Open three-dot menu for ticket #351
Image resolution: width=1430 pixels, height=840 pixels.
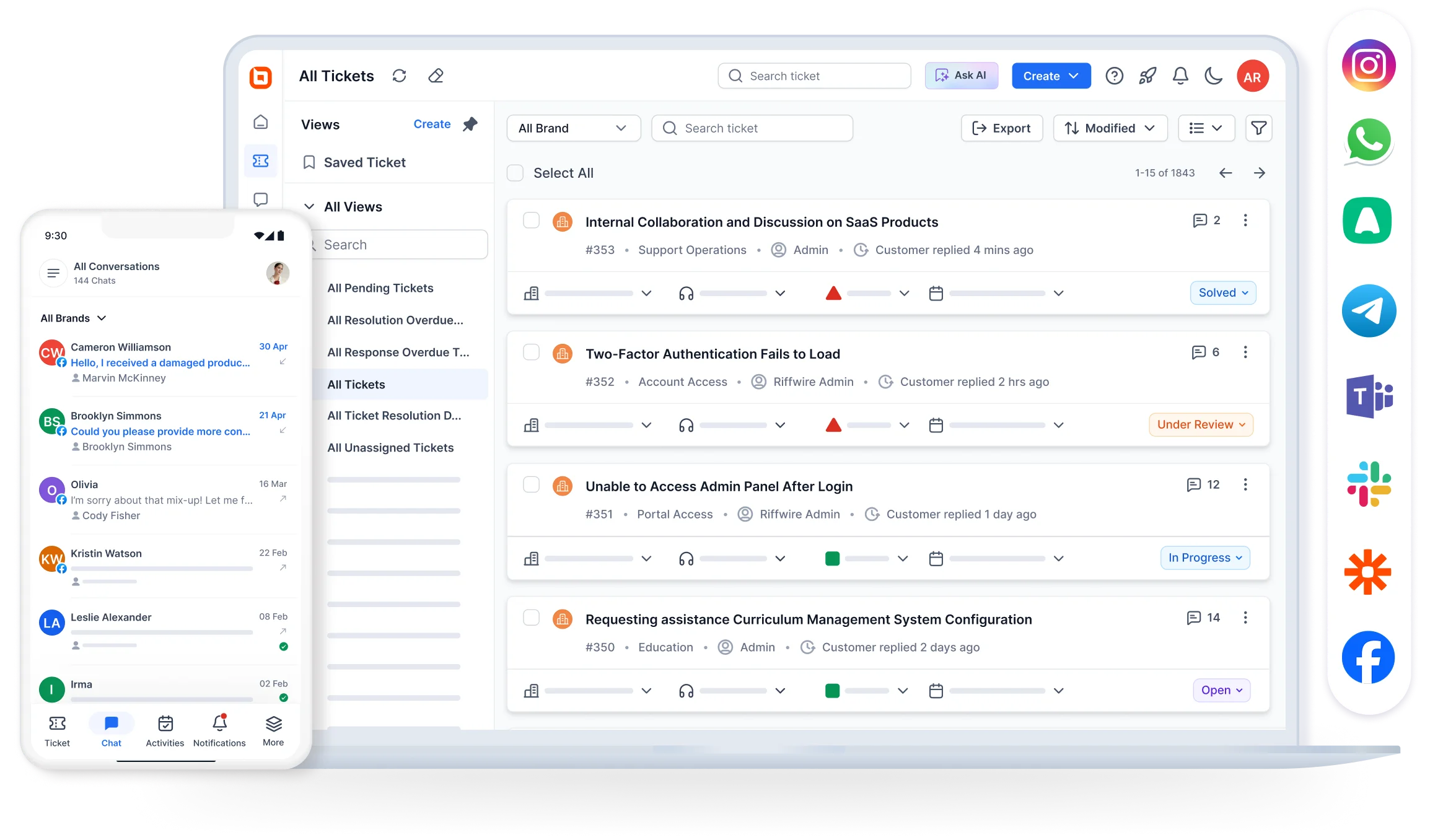point(1245,484)
